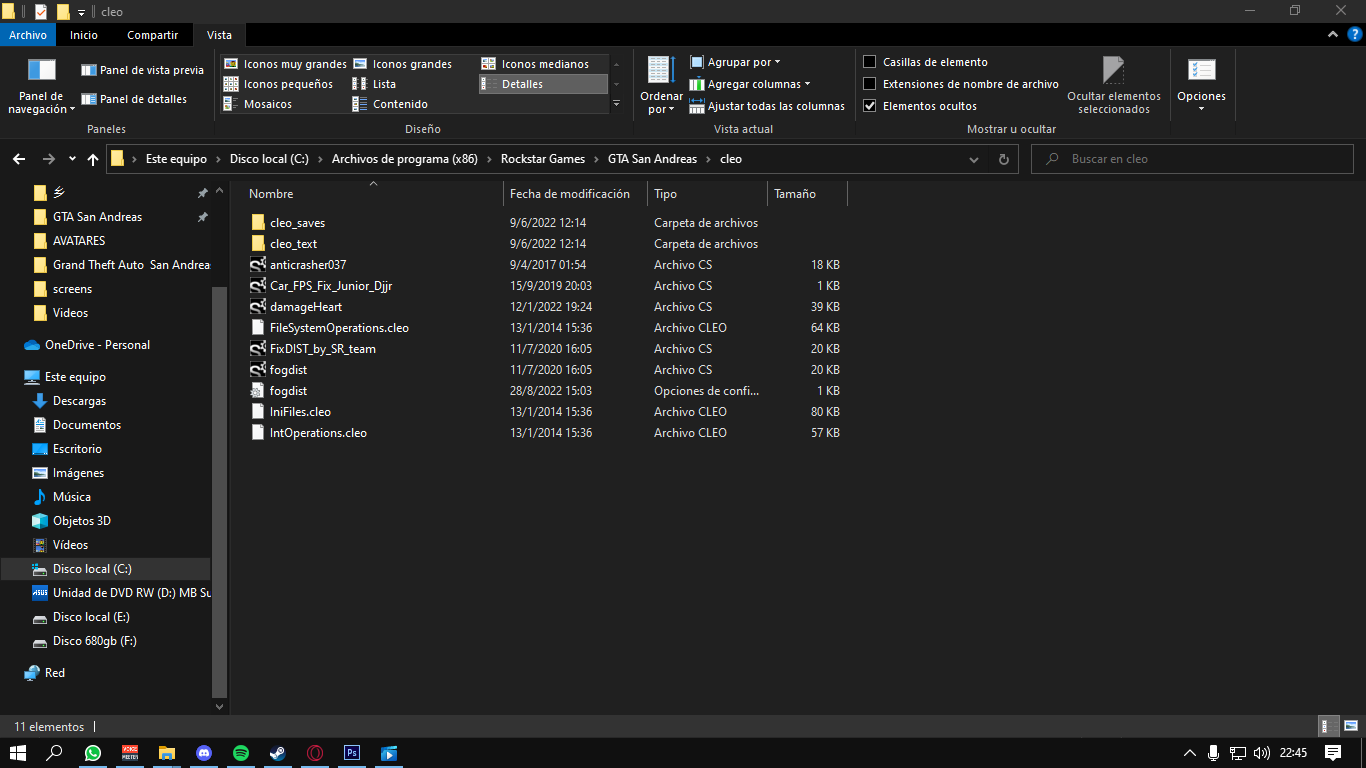Refresh the cleo folder view
The width and height of the screenshot is (1366, 768).
coord(1004,159)
